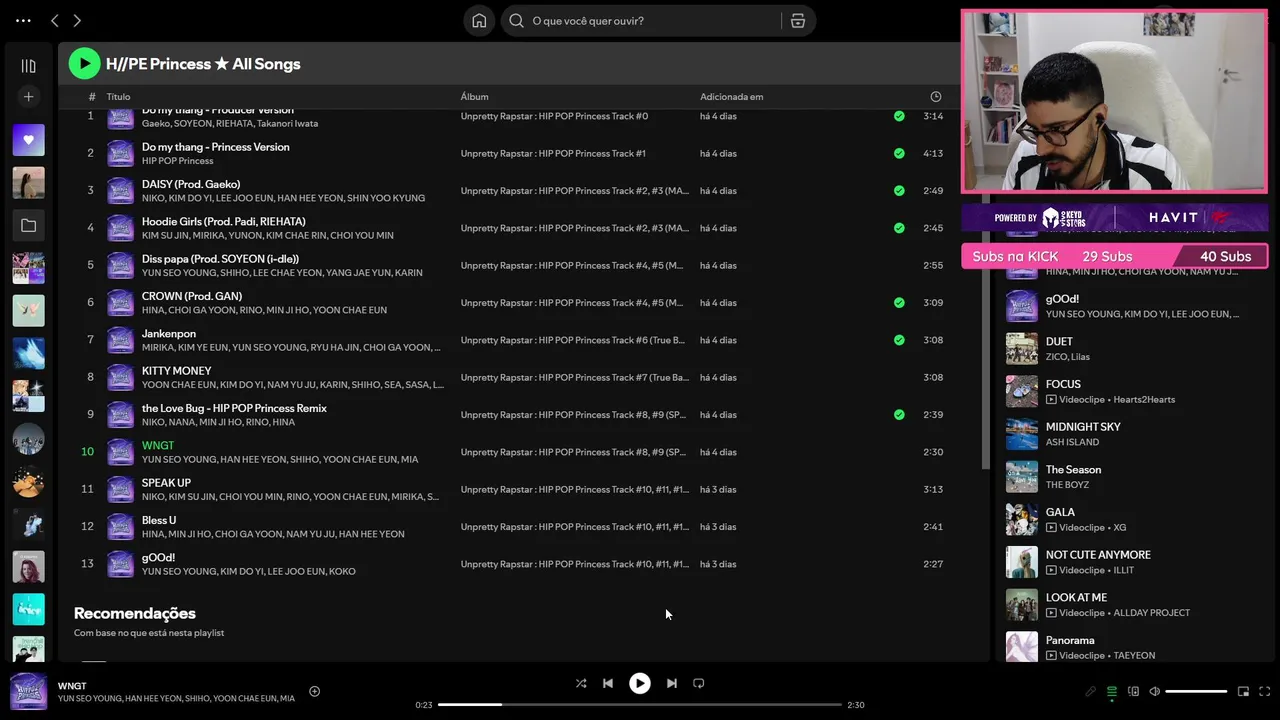Open the Liked Songs heart tile
Image resolution: width=1280 pixels, height=720 pixels.
pos(28,140)
